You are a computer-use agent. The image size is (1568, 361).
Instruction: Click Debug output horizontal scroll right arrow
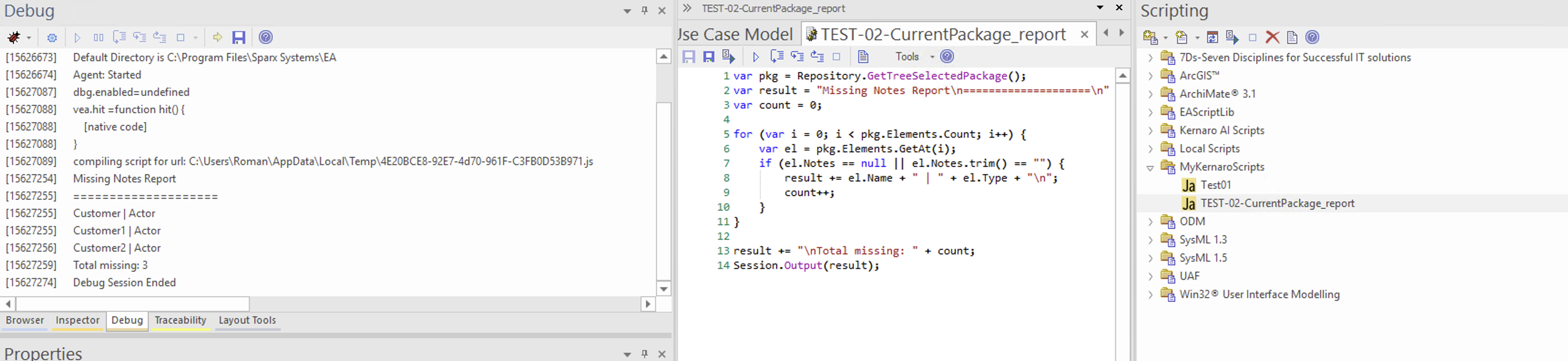point(648,303)
